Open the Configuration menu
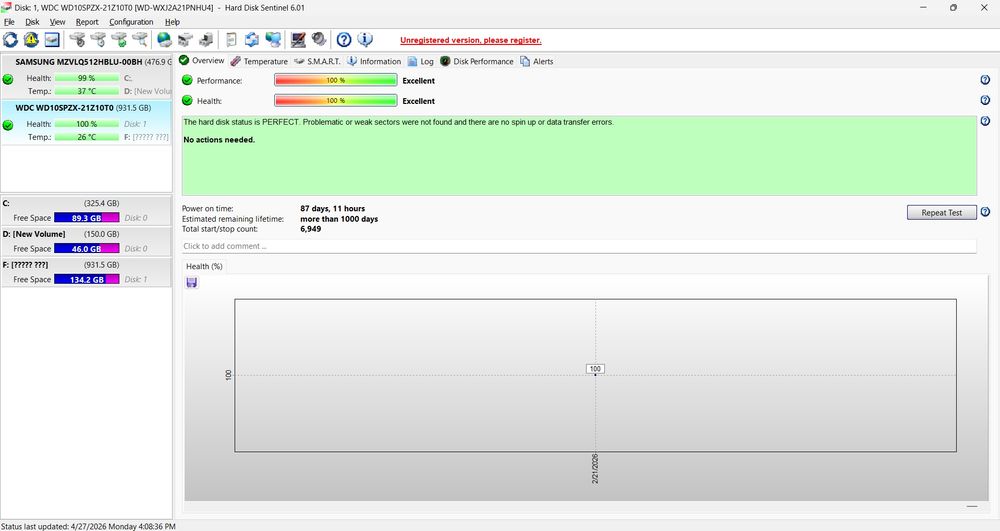The image size is (1000, 531). [131, 22]
